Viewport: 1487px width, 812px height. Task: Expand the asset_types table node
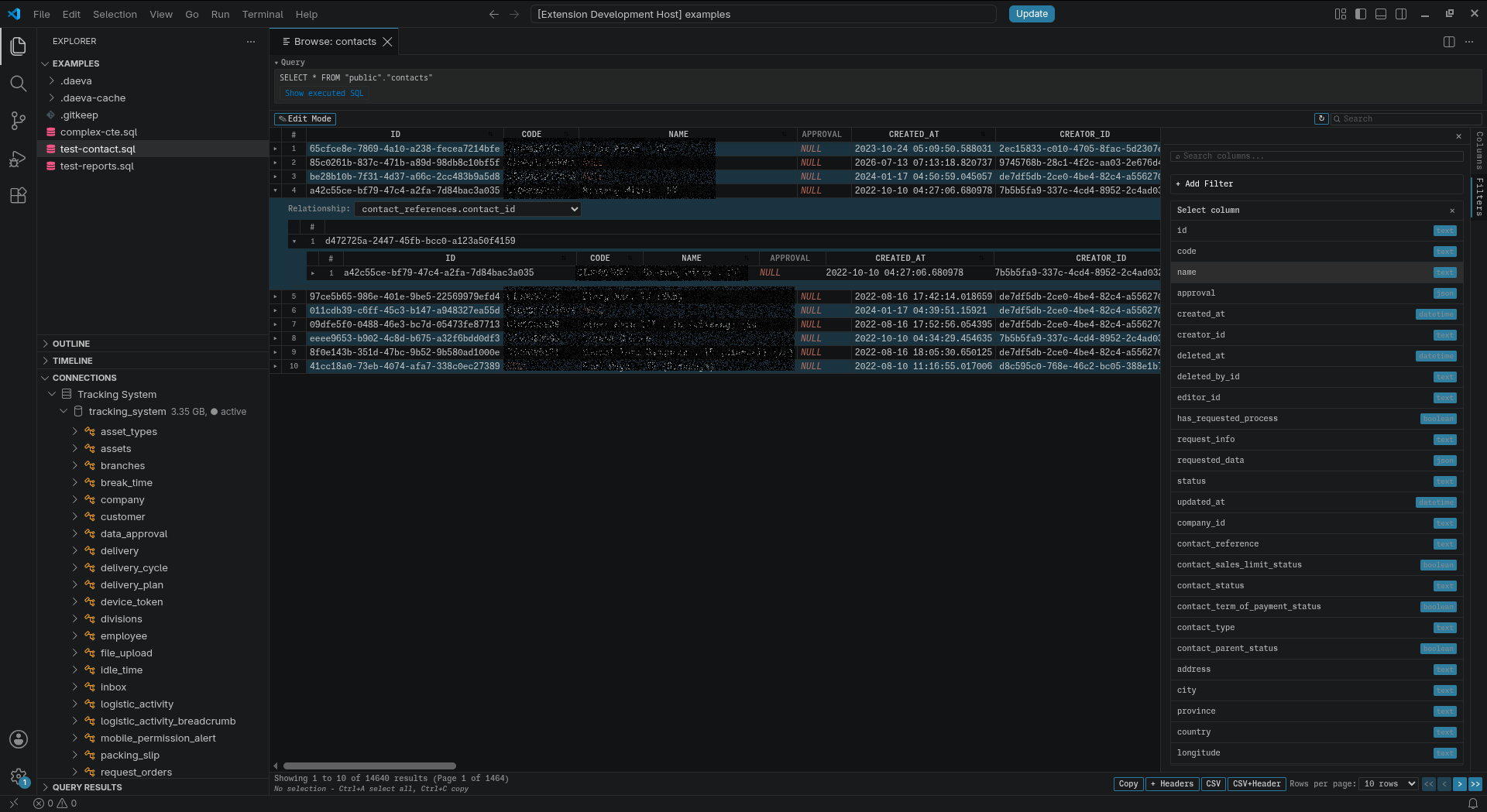click(75, 431)
